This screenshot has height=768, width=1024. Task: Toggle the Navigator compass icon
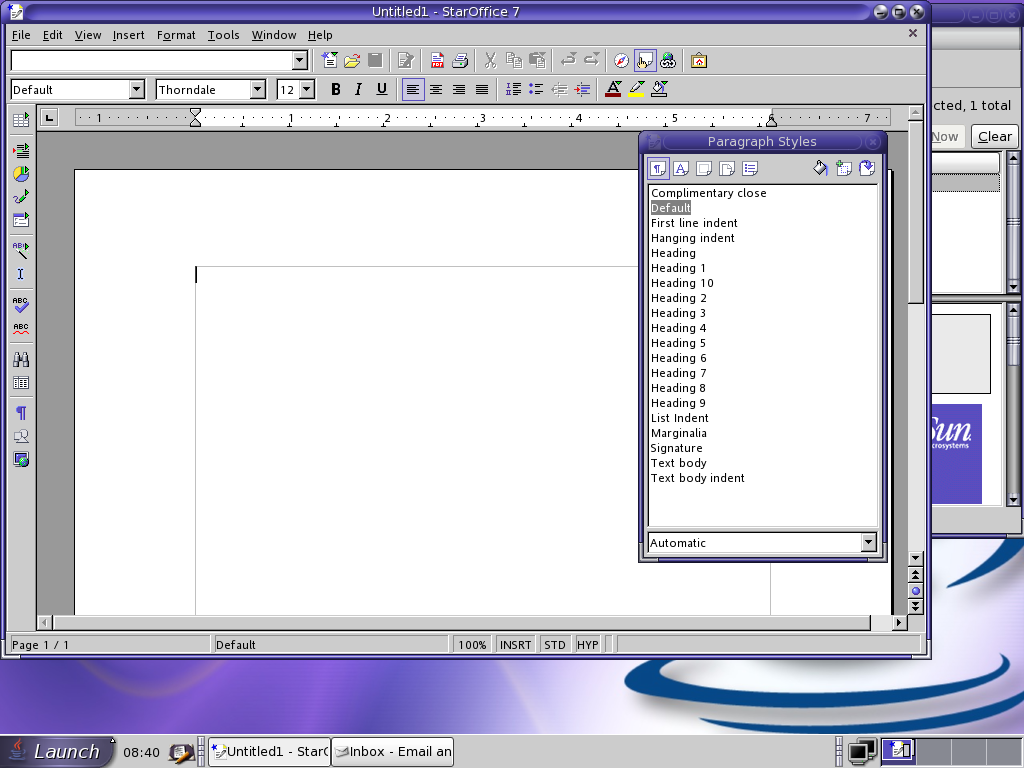tap(621, 61)
